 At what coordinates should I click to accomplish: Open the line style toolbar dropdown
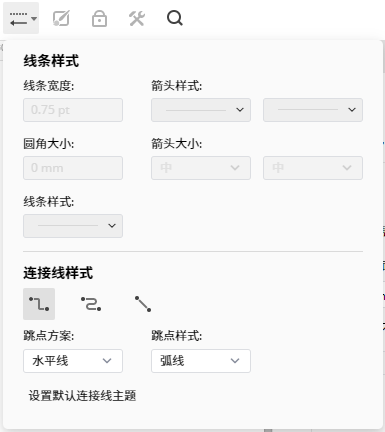[21, 18]
